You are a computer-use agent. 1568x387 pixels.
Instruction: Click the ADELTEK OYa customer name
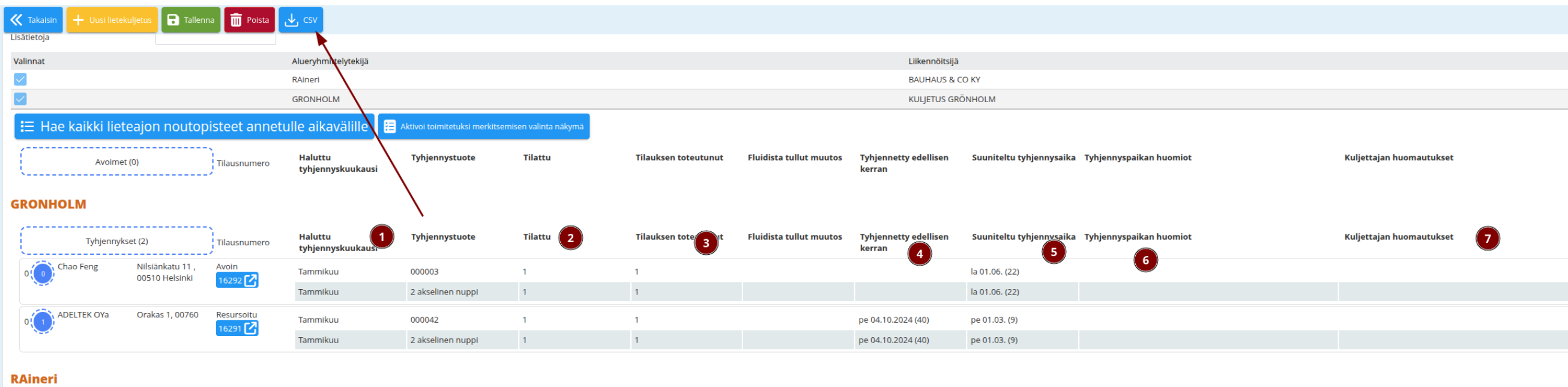click(x=83, y=315)
